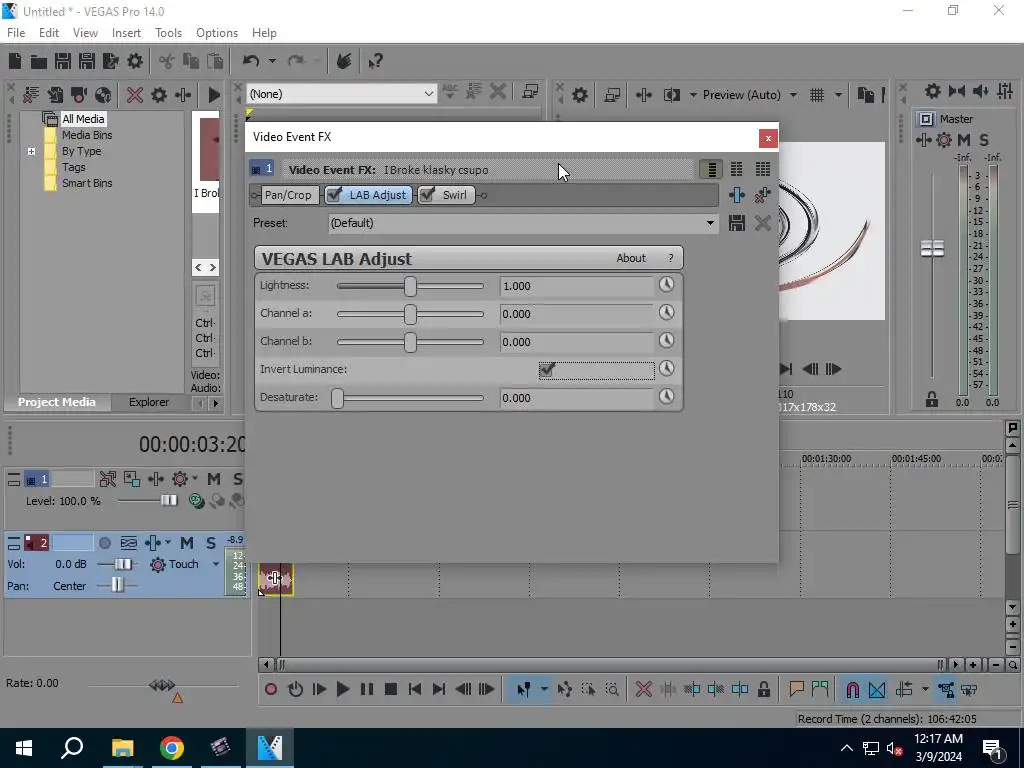Click the Record button in transport bar
This screenshot has height=768, width=1024.
271,689
